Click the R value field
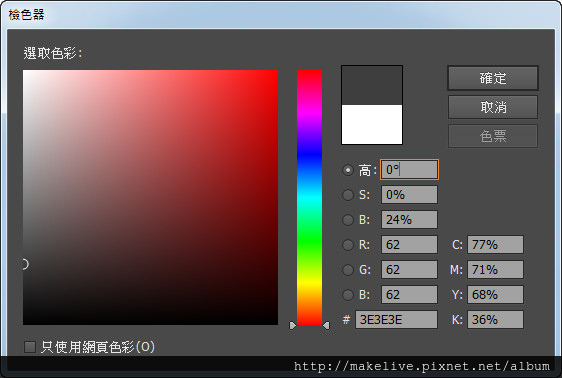Viewport: 562px width, 378px height. 409,244
